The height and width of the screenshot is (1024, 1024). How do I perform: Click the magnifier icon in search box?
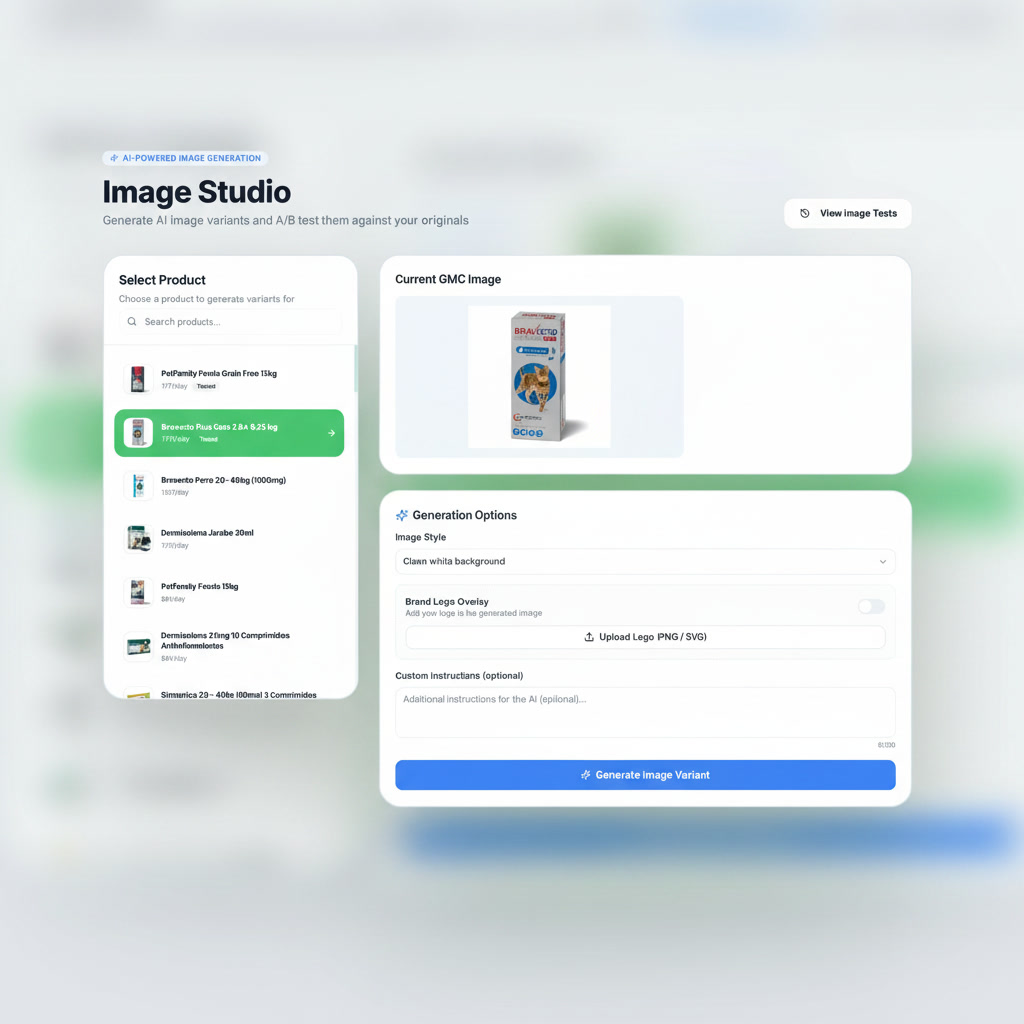(132, 322)
